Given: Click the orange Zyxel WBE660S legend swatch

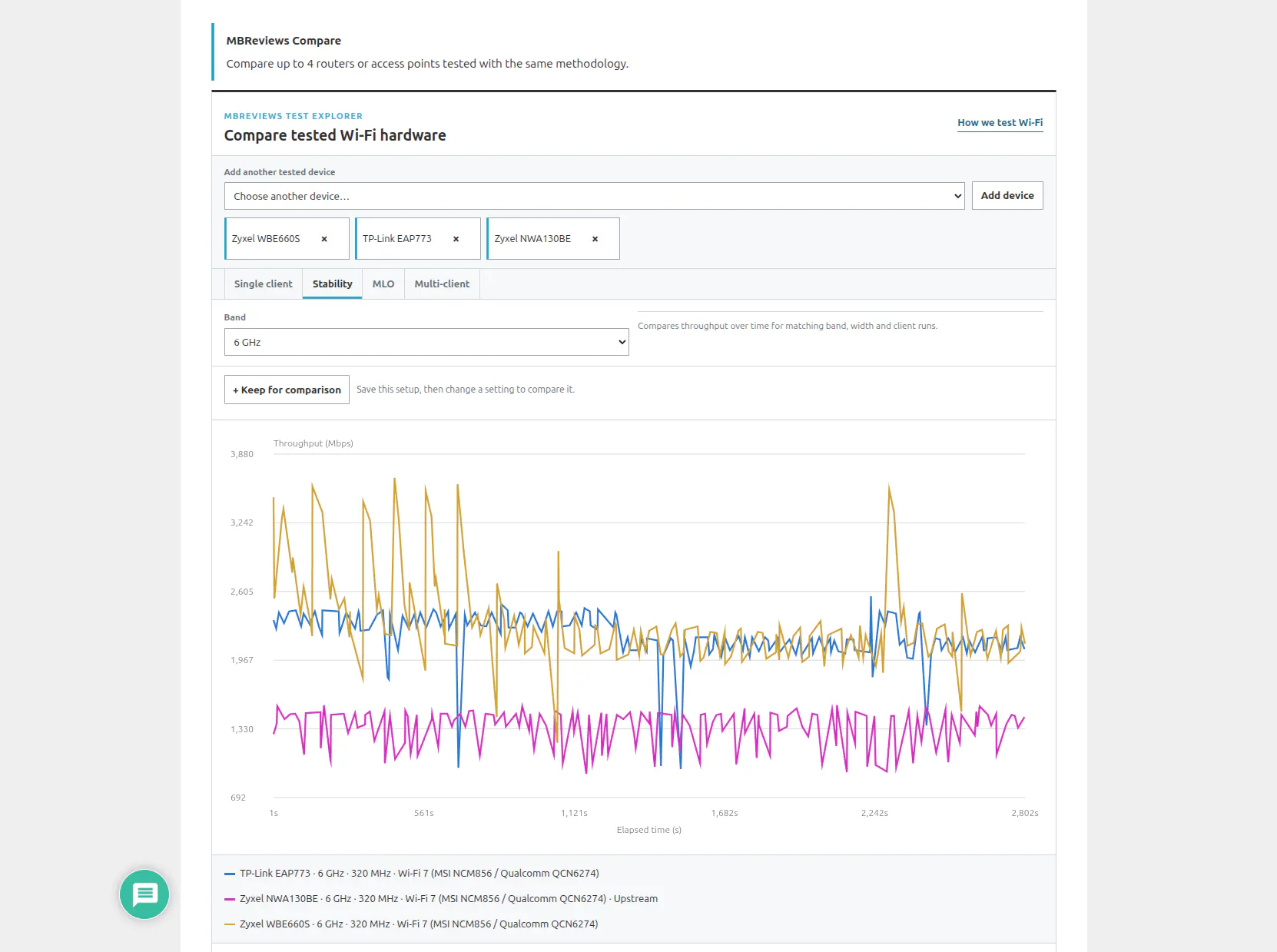Looking at the screenshot, I should (229, 924).
